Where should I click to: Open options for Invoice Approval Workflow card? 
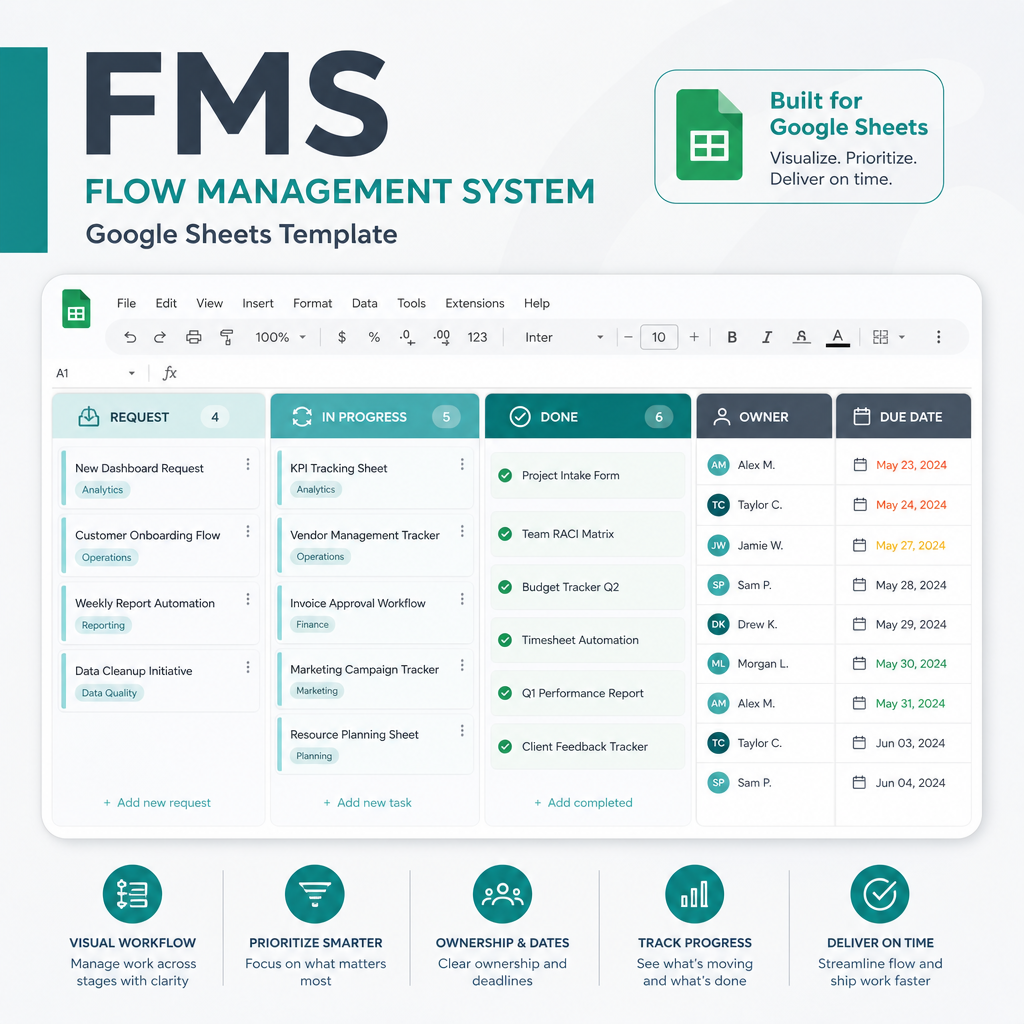click(x=462, y=599)
